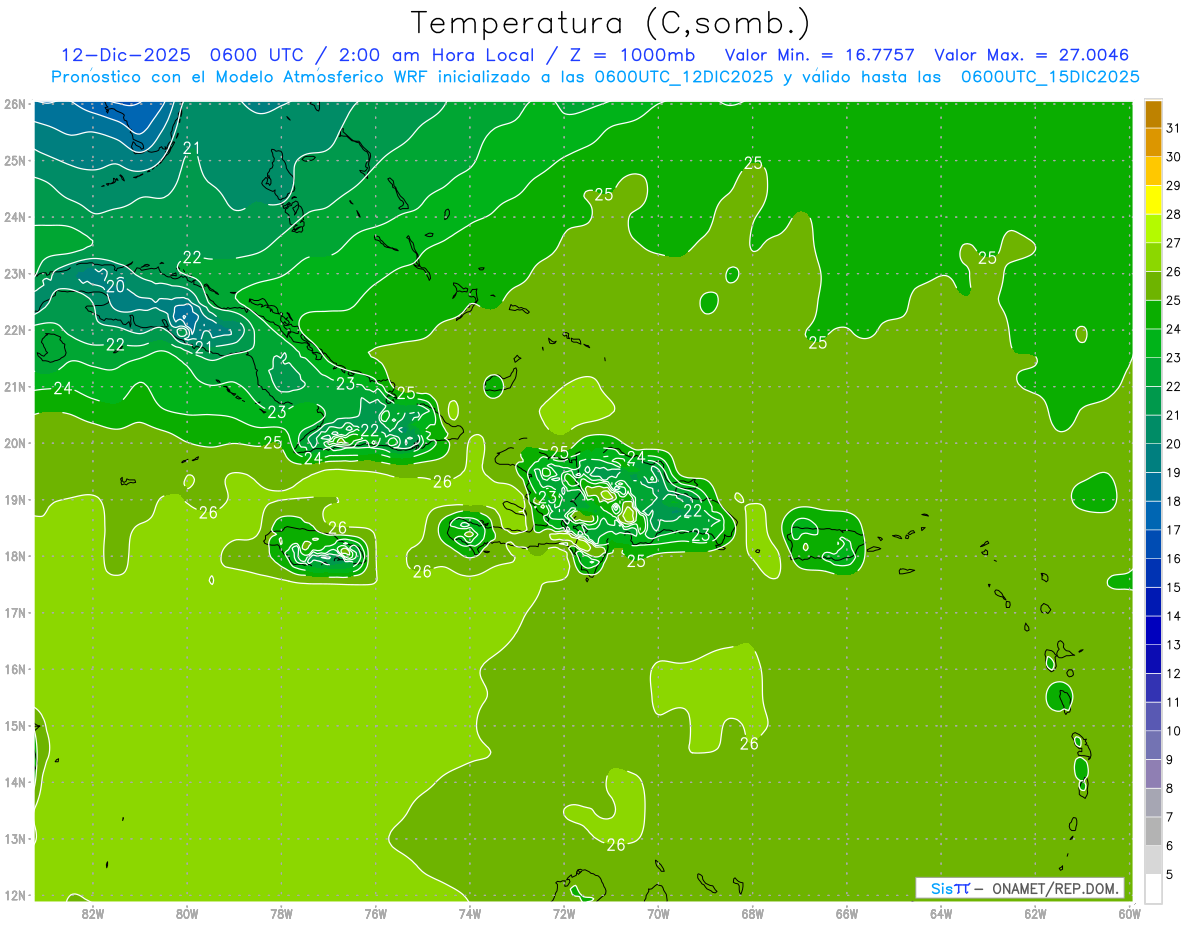
Task: Select latitude axis label '16N'
Action: (15, 669)
